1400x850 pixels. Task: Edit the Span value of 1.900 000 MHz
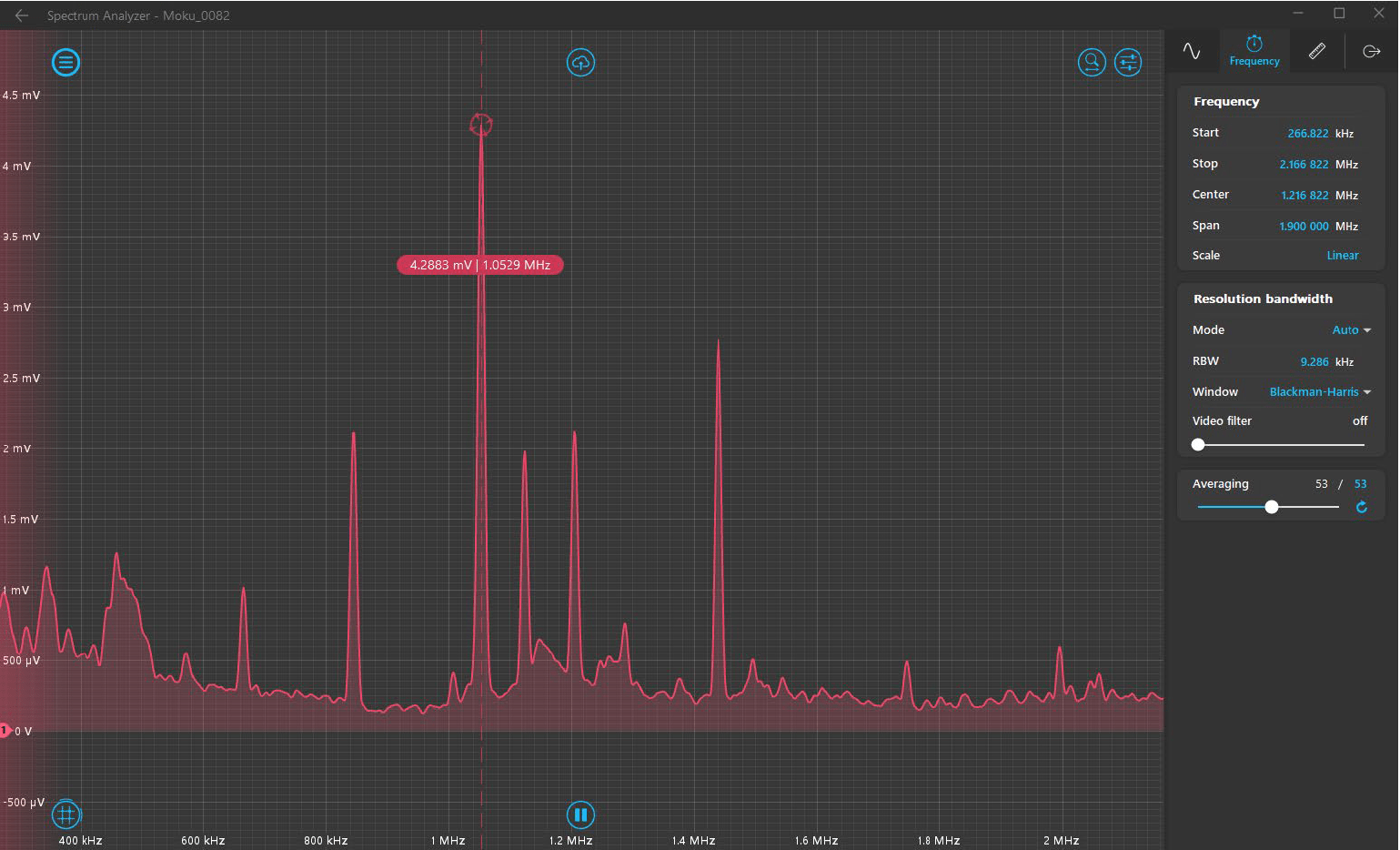1304,226
